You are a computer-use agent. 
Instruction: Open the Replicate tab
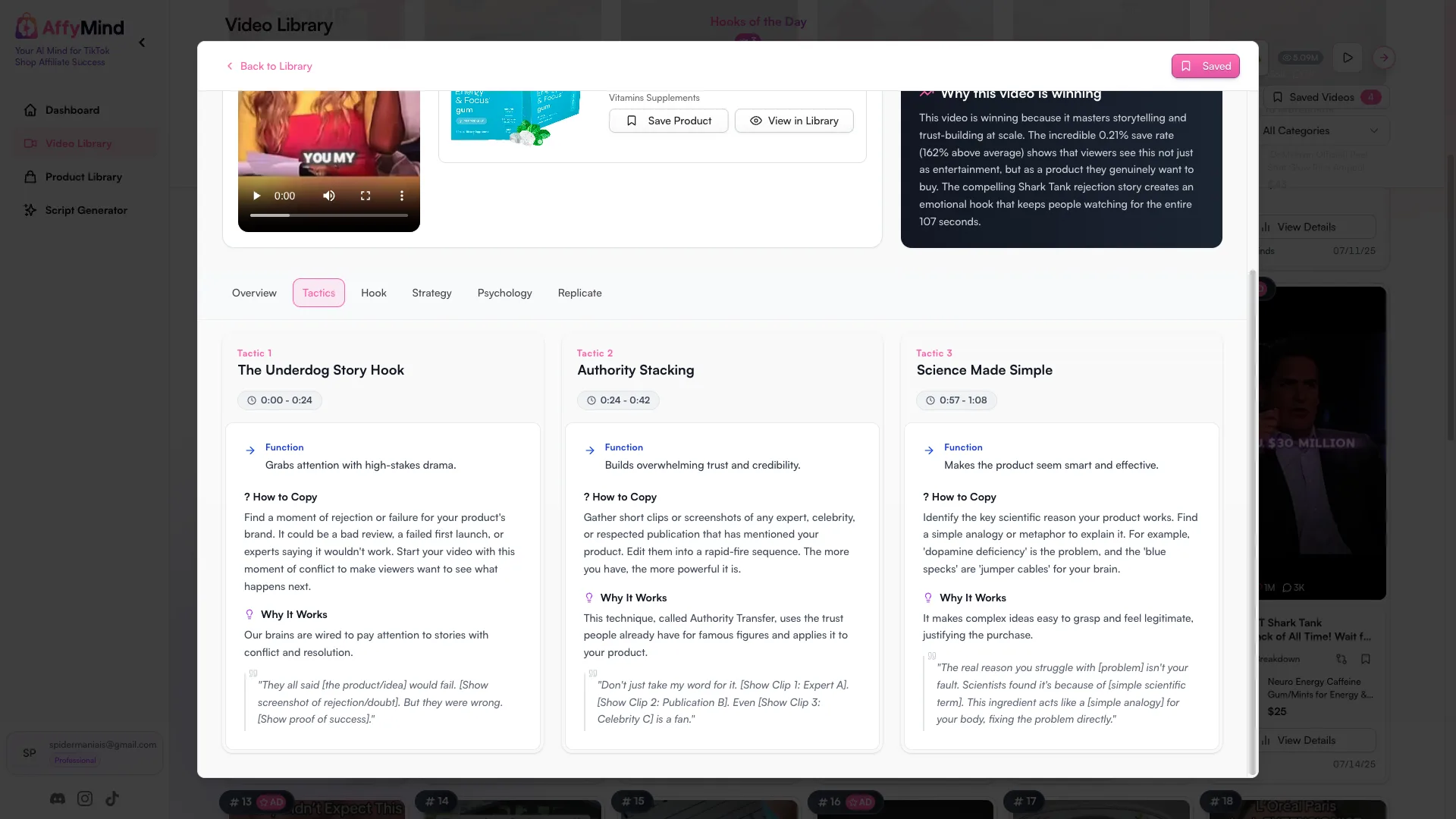[580, 293]
